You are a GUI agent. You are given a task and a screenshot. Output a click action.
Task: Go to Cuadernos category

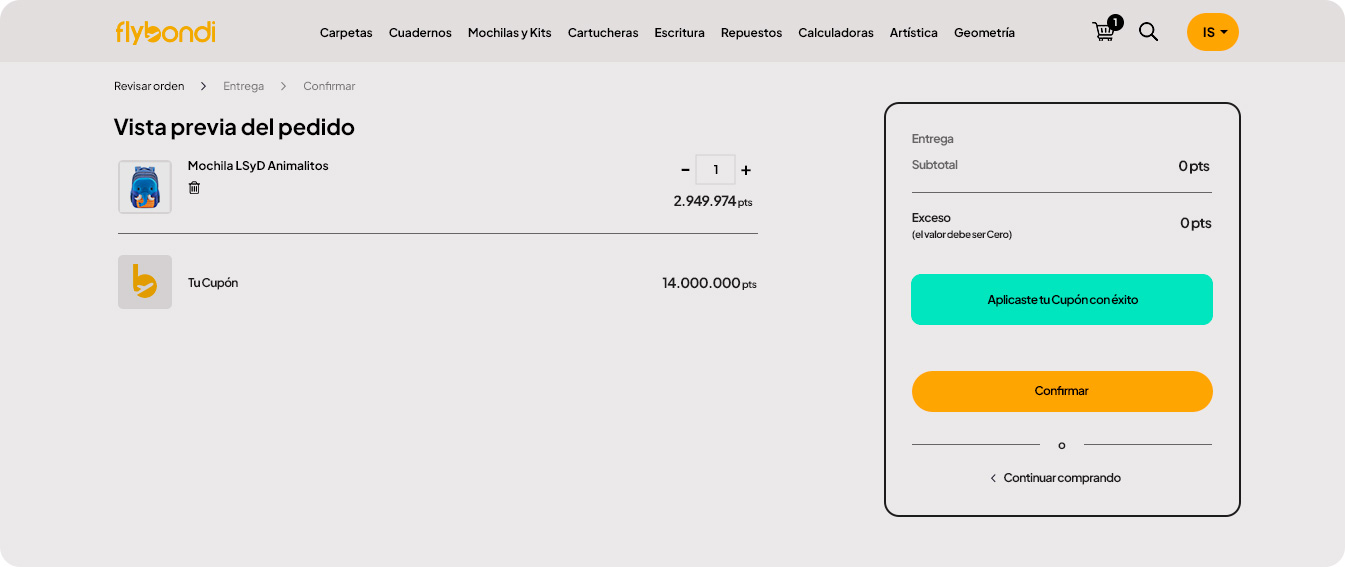point(420,33)
